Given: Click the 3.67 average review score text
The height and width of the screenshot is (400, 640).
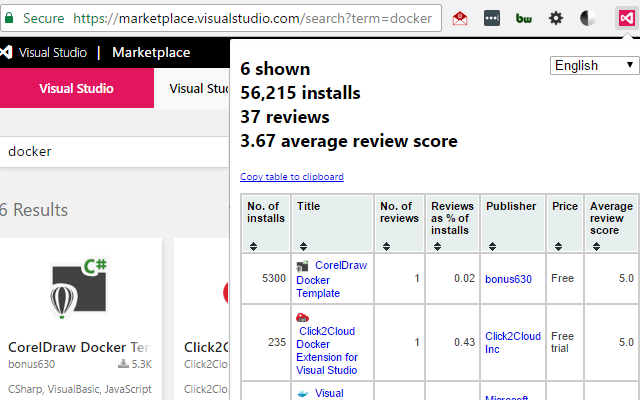Looking at the screenshot, I should (x=349, y=141).
